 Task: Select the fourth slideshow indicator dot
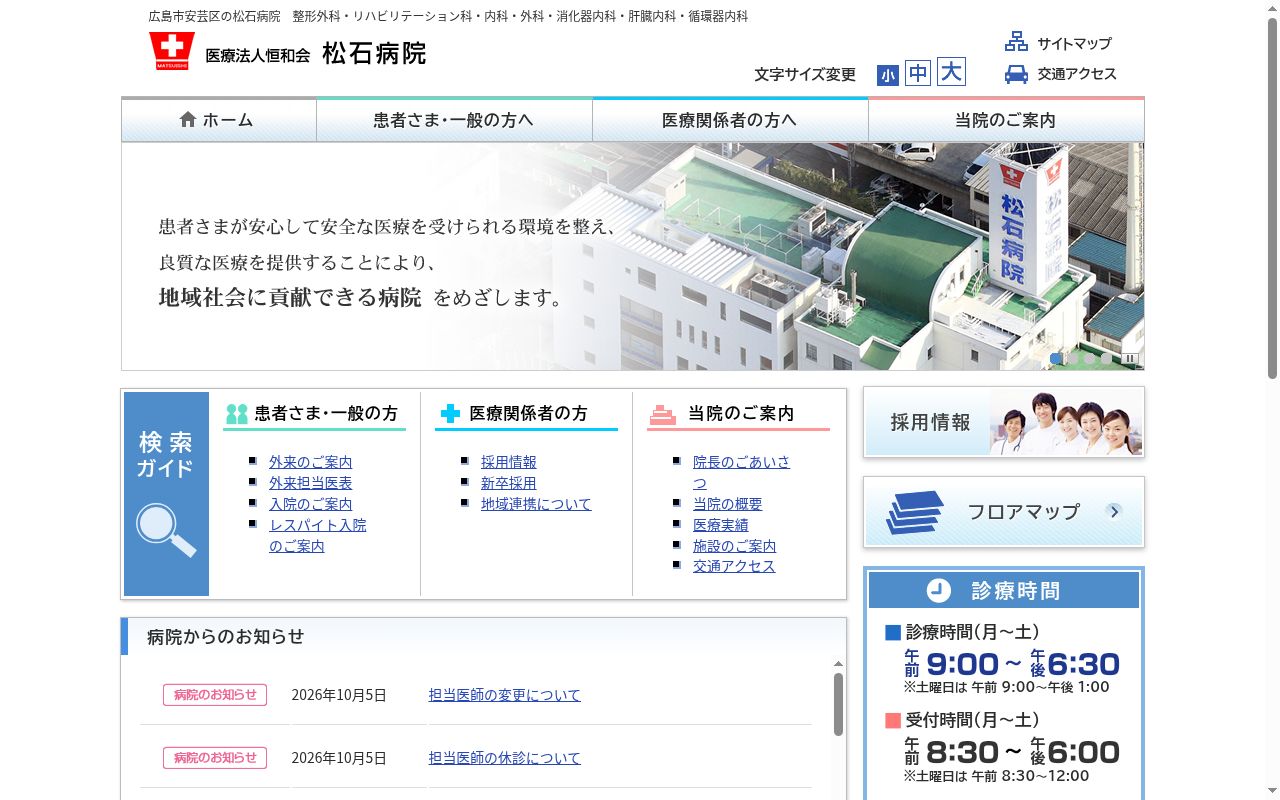[1107, 358]
